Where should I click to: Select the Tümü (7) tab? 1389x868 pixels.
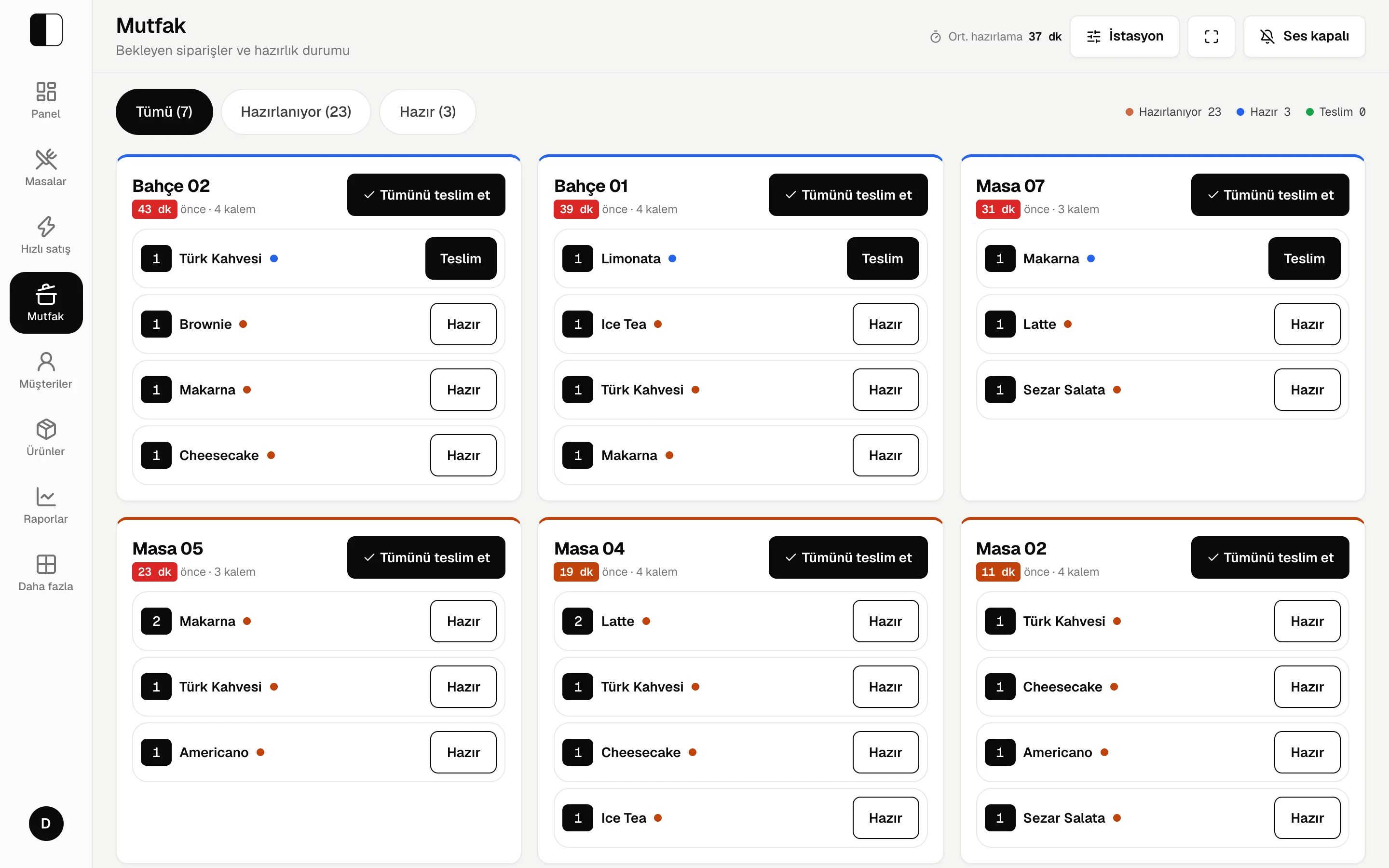click(x=164, y=112)
